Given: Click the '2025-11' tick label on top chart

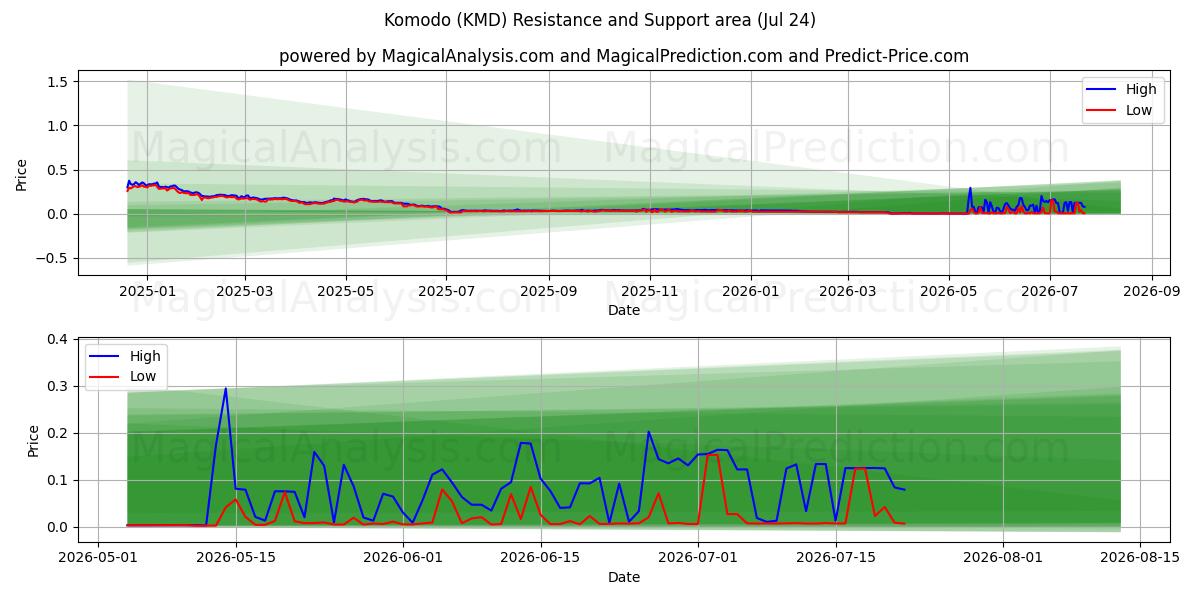Looking at the screenshot, I should click(650, 291).
